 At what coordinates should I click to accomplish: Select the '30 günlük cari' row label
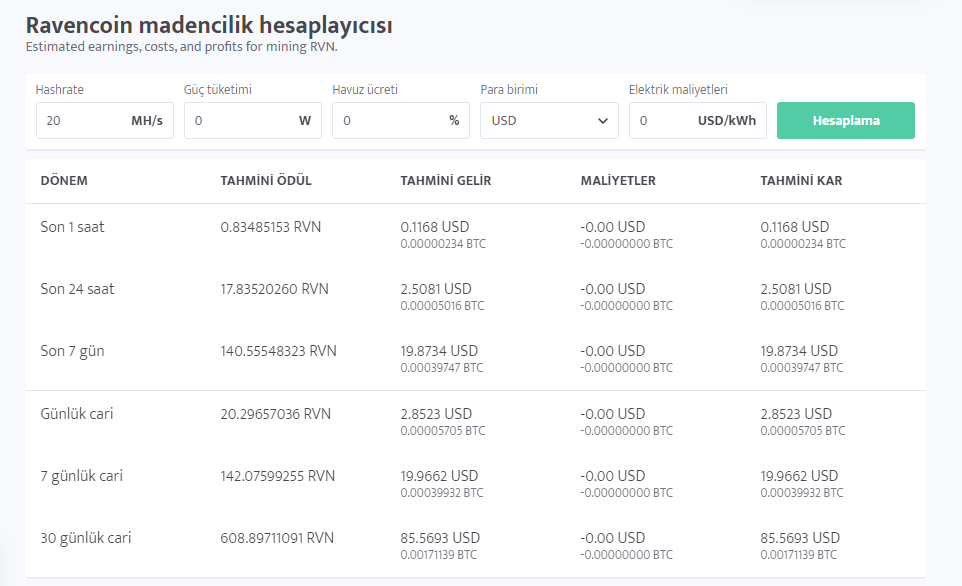click(x=86, y=538)
